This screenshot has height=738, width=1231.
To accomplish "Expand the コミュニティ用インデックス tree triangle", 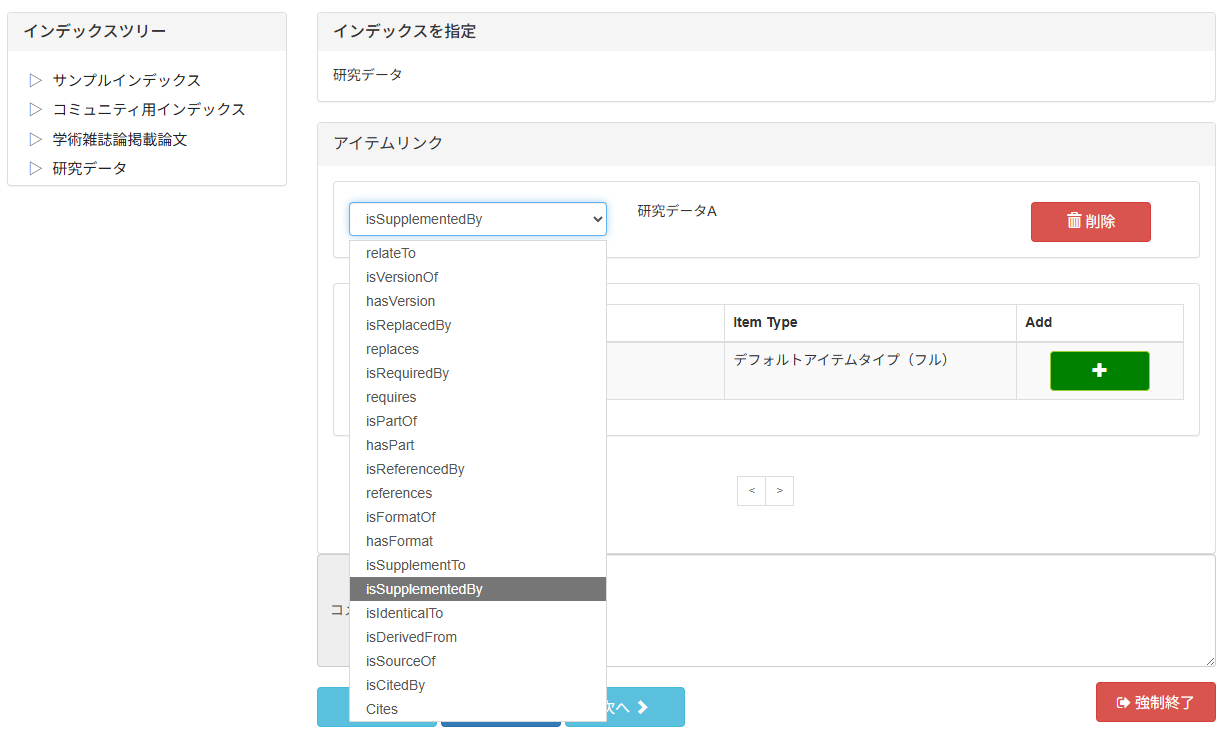I will pyautogui.click(x=36, y=109).
